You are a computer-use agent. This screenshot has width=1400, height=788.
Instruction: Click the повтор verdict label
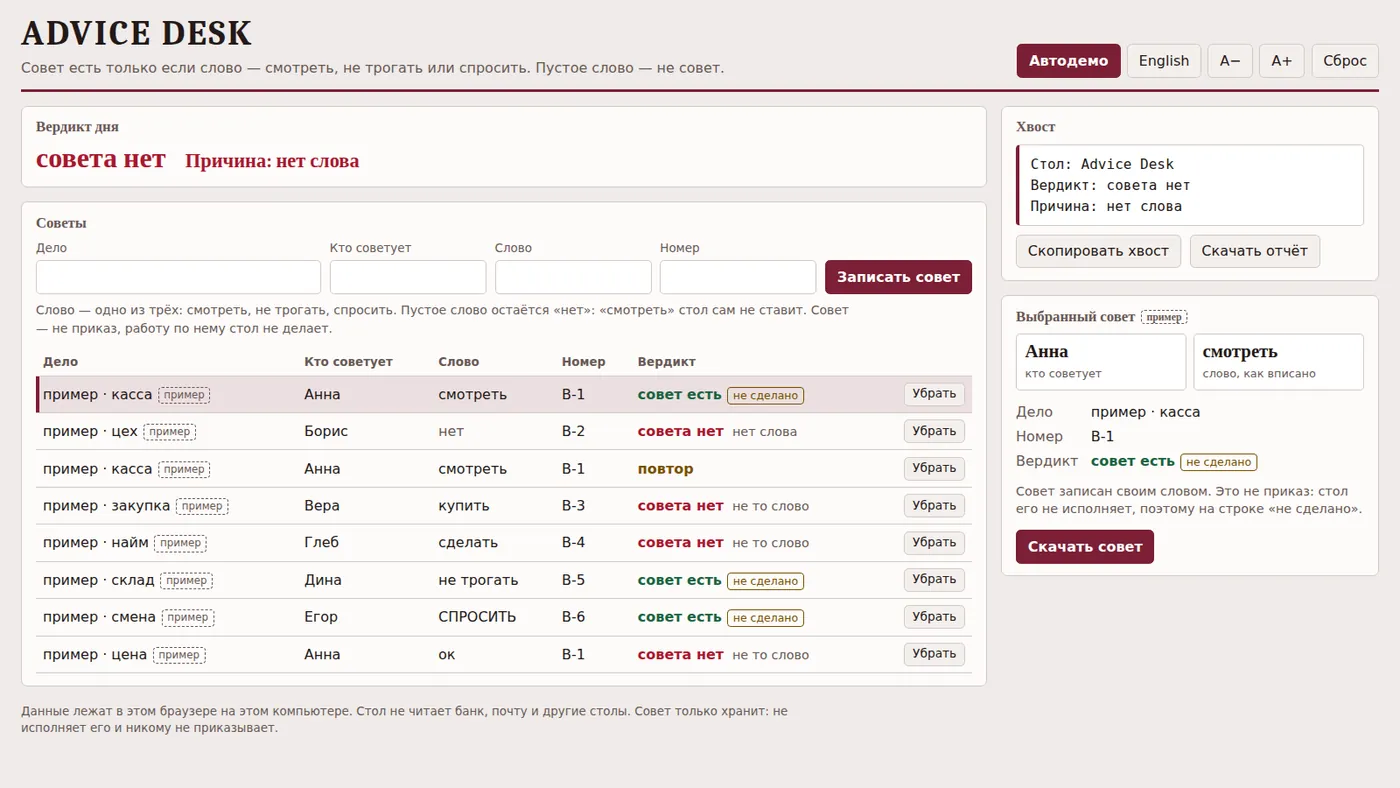pyautogui.click(x=665, y=469)
